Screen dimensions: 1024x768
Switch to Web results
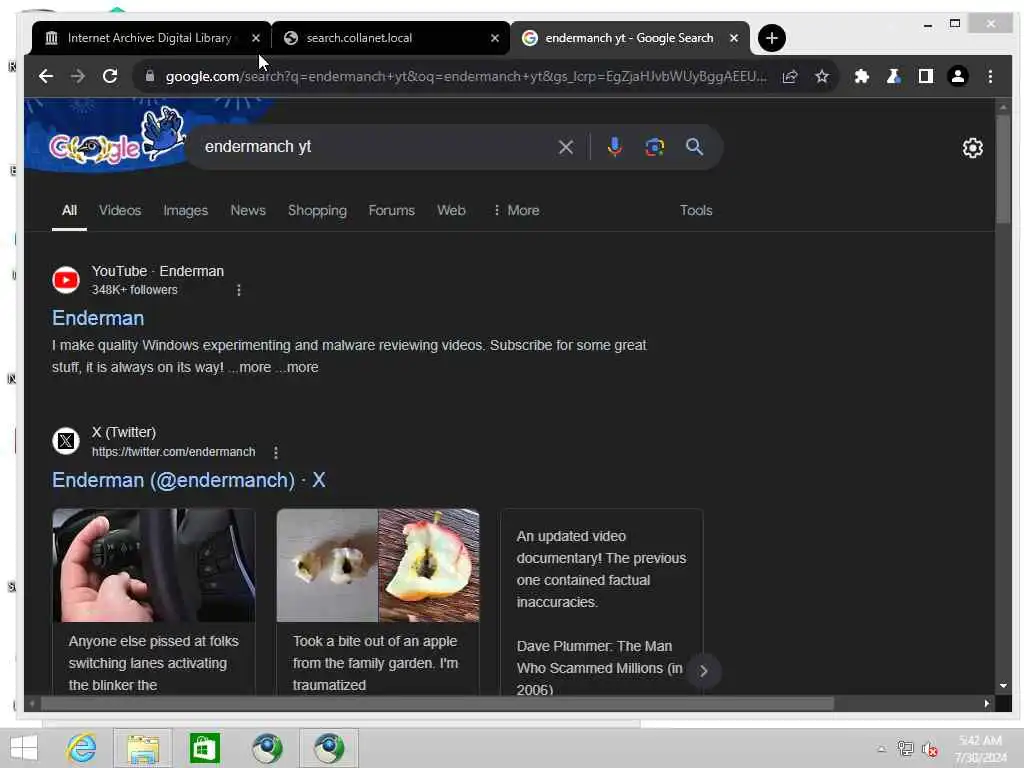pyautogui.click(x=451, y=211)
